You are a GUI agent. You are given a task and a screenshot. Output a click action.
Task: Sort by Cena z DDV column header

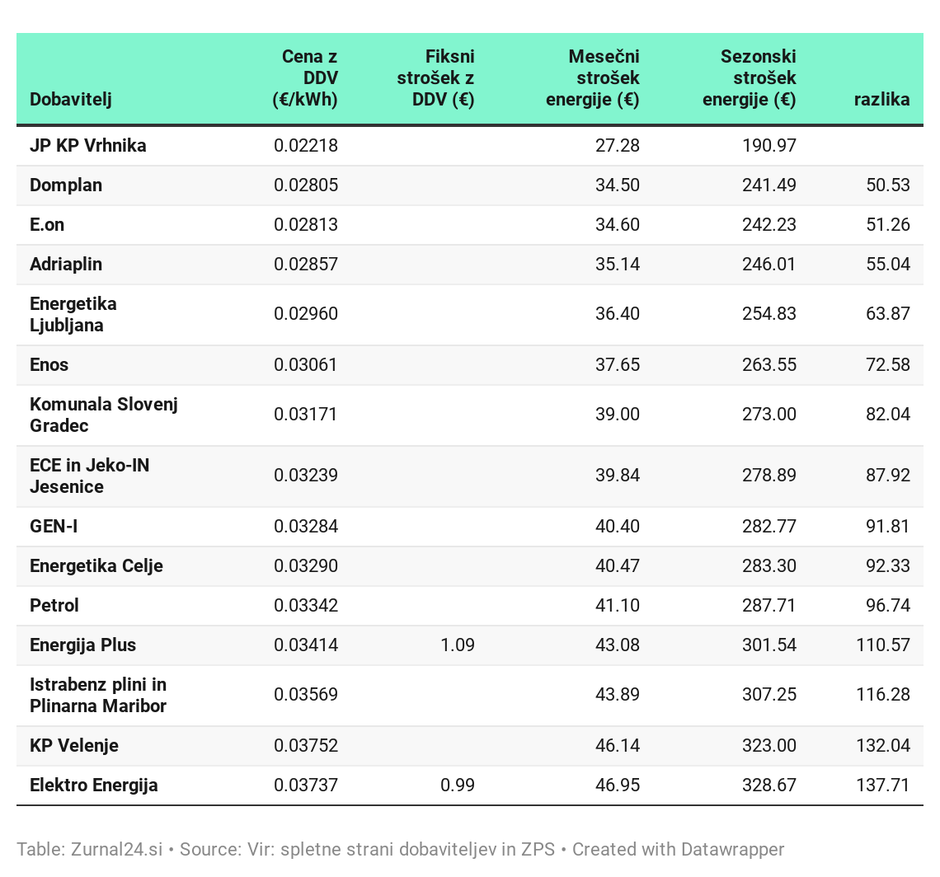305,78
